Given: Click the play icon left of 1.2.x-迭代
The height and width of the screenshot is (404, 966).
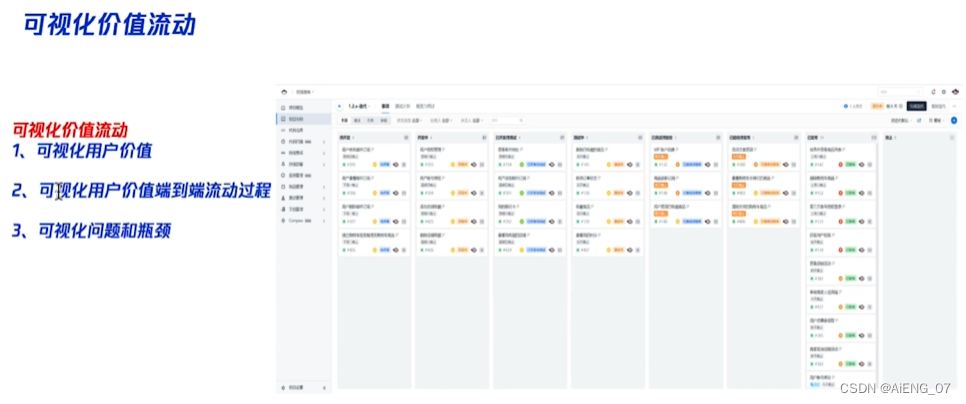Looking at the screenshot, I should pos(339,106).
